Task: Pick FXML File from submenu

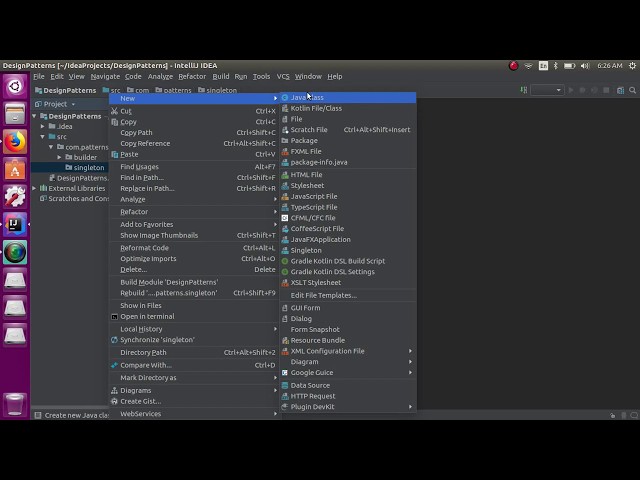Action: [348, 151]
